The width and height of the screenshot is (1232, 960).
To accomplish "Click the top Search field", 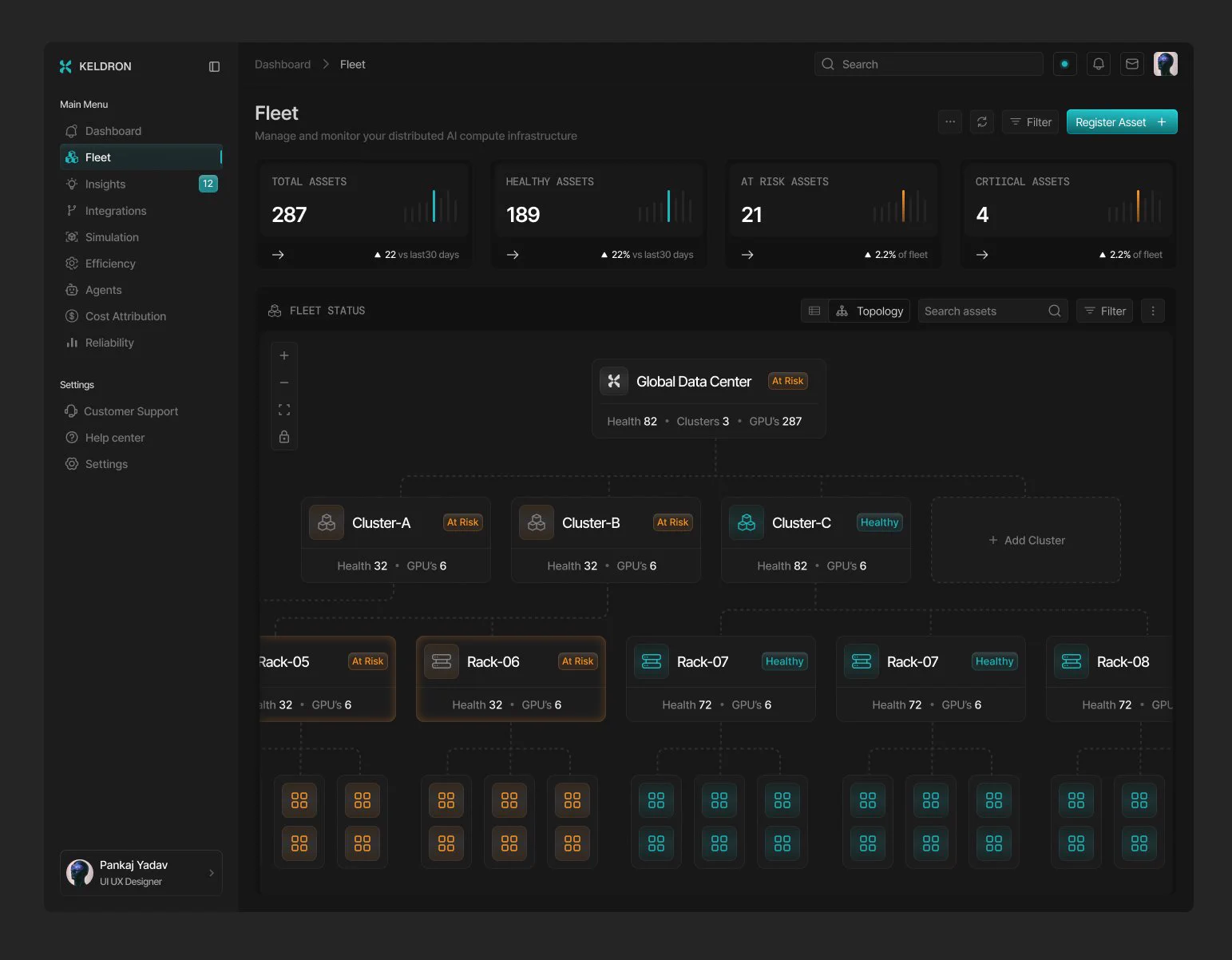I will click(x=929, y=64).
